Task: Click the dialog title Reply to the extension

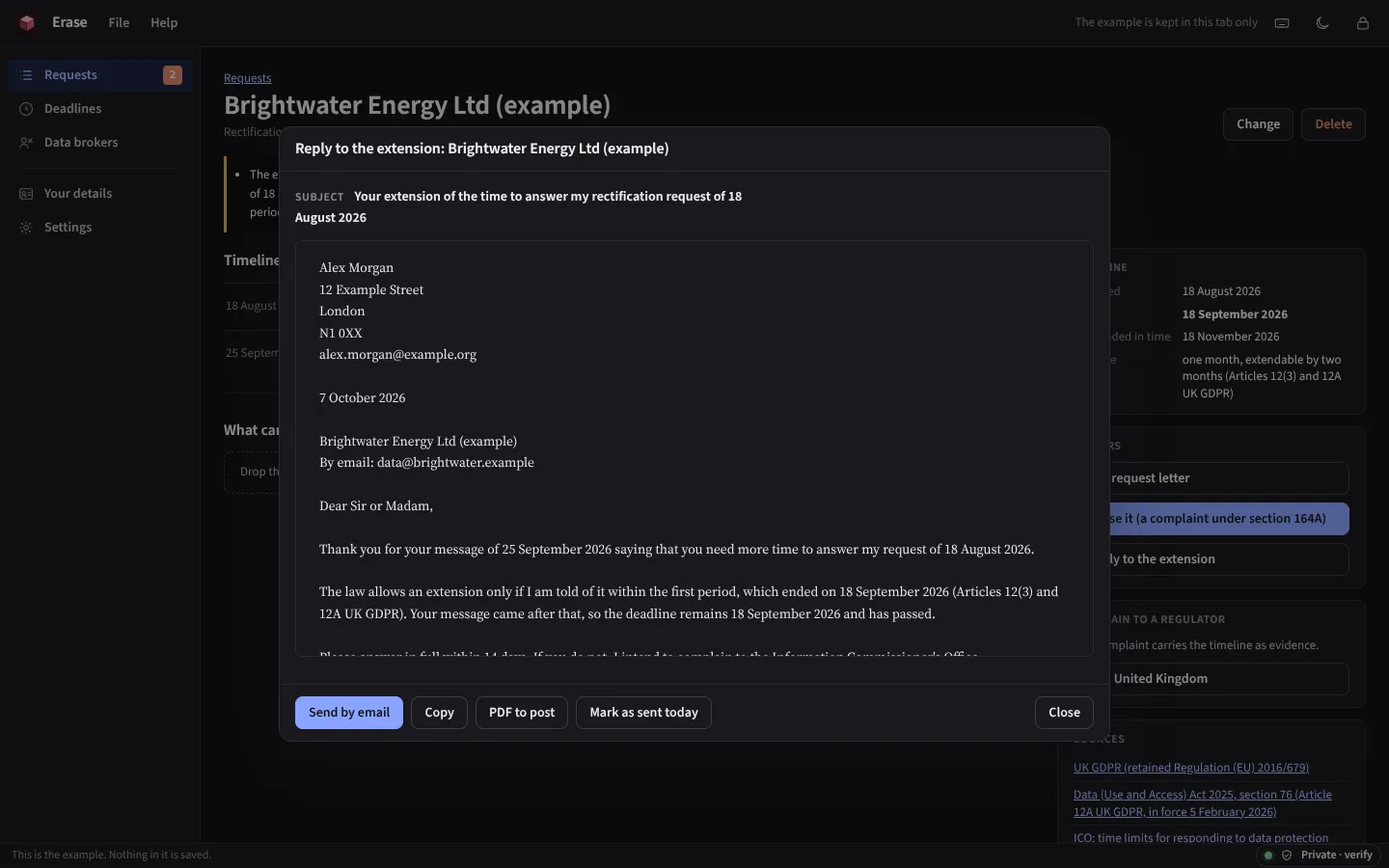Action: click(482, 149)
